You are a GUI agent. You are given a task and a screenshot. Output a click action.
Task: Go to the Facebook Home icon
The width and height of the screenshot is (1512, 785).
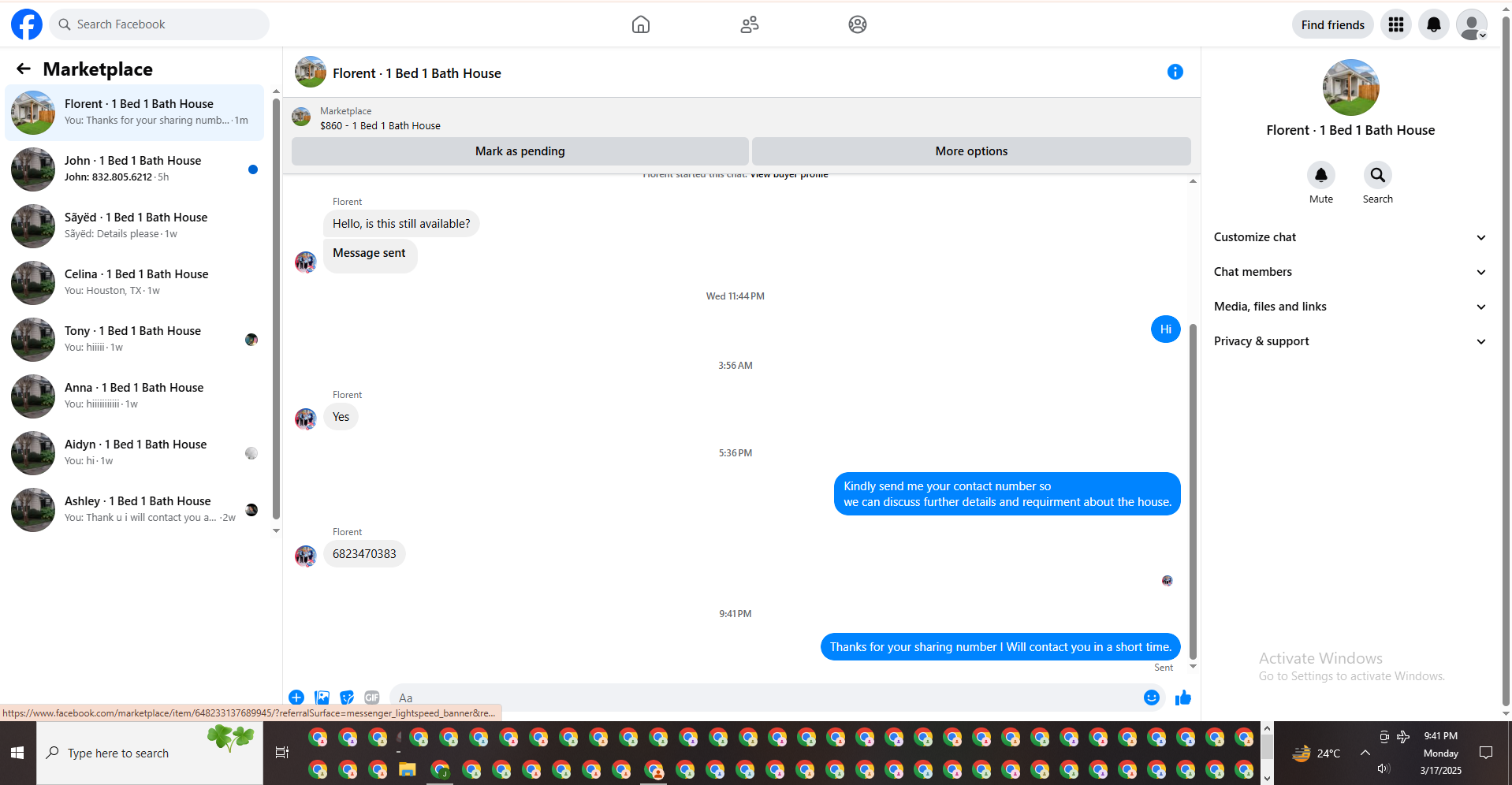click(641, 24)
